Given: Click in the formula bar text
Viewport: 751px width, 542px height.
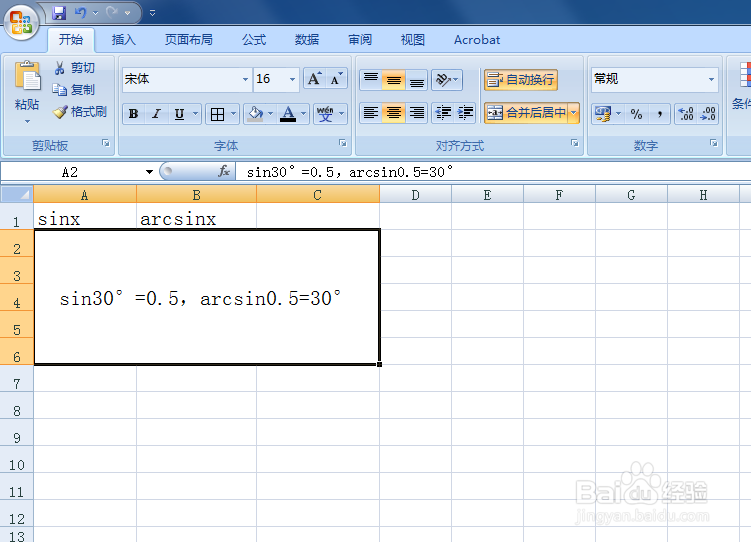Looking at the screenshot, I should [x=350, y=172].
